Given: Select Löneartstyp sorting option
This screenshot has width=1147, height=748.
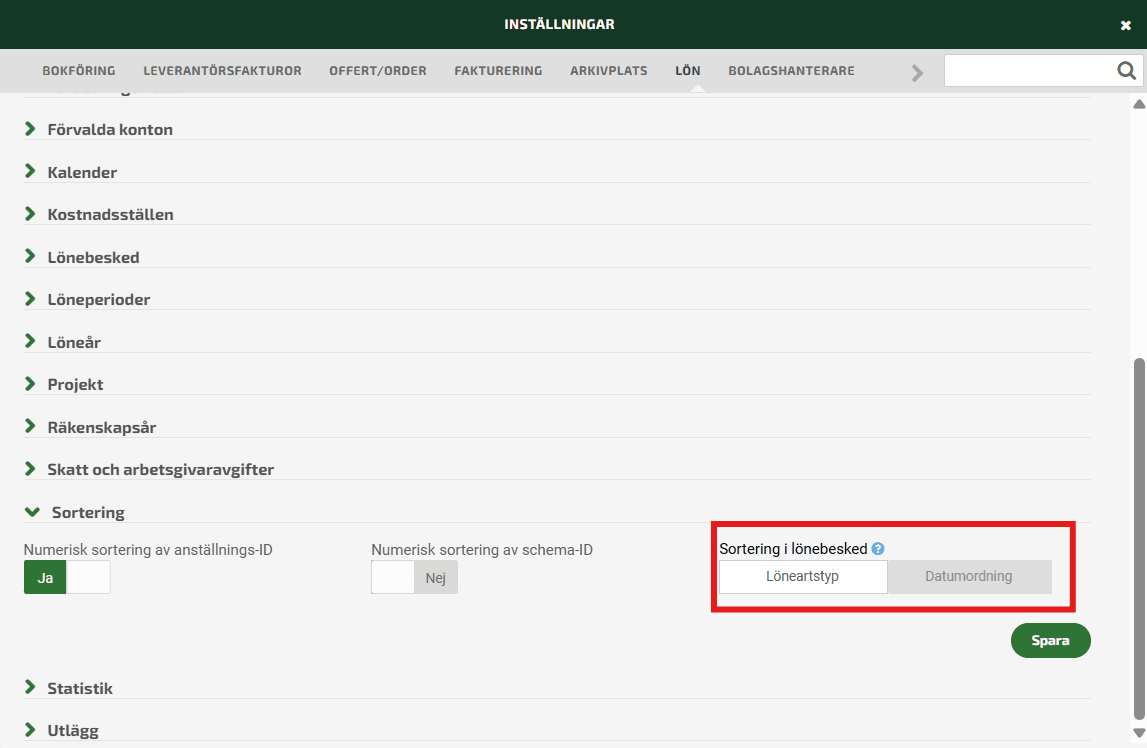Looking at the screenshot, I should [x=802, y=577].
